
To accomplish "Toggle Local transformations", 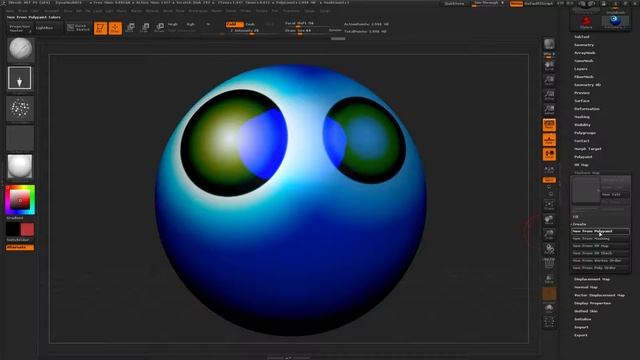I will coord(549,154).
